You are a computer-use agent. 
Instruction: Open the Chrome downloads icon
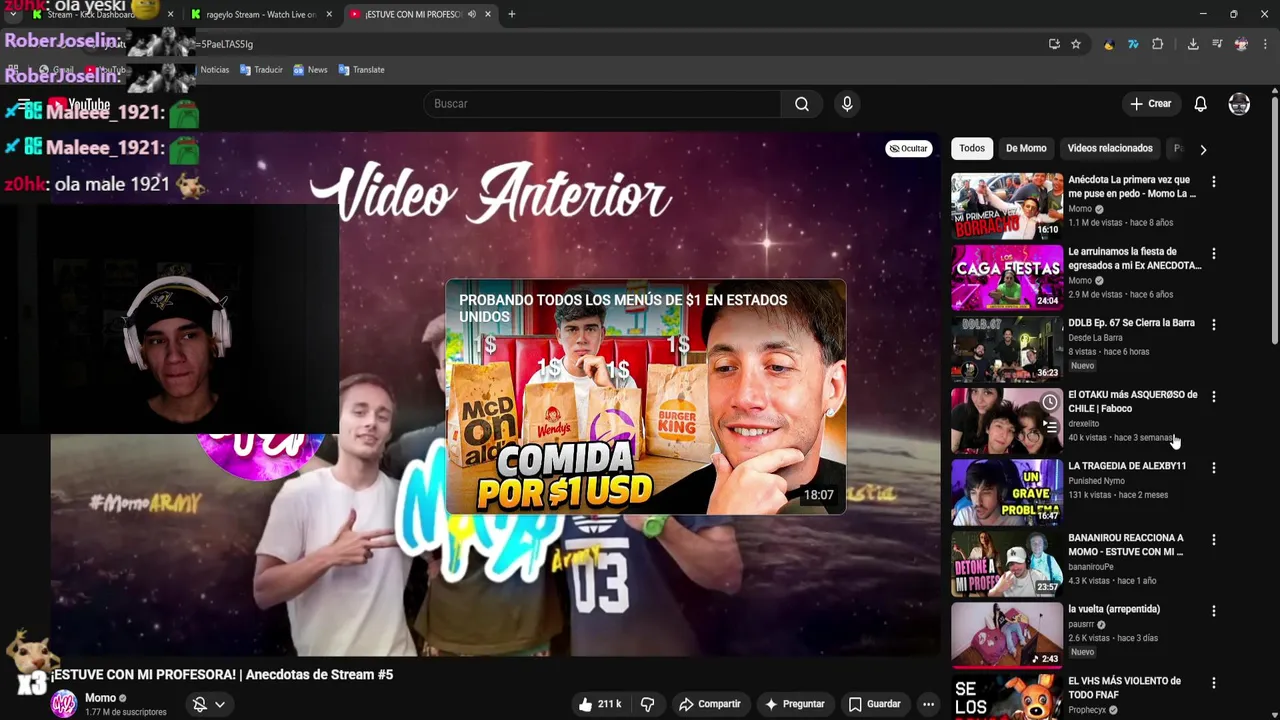coord(1193,44)
